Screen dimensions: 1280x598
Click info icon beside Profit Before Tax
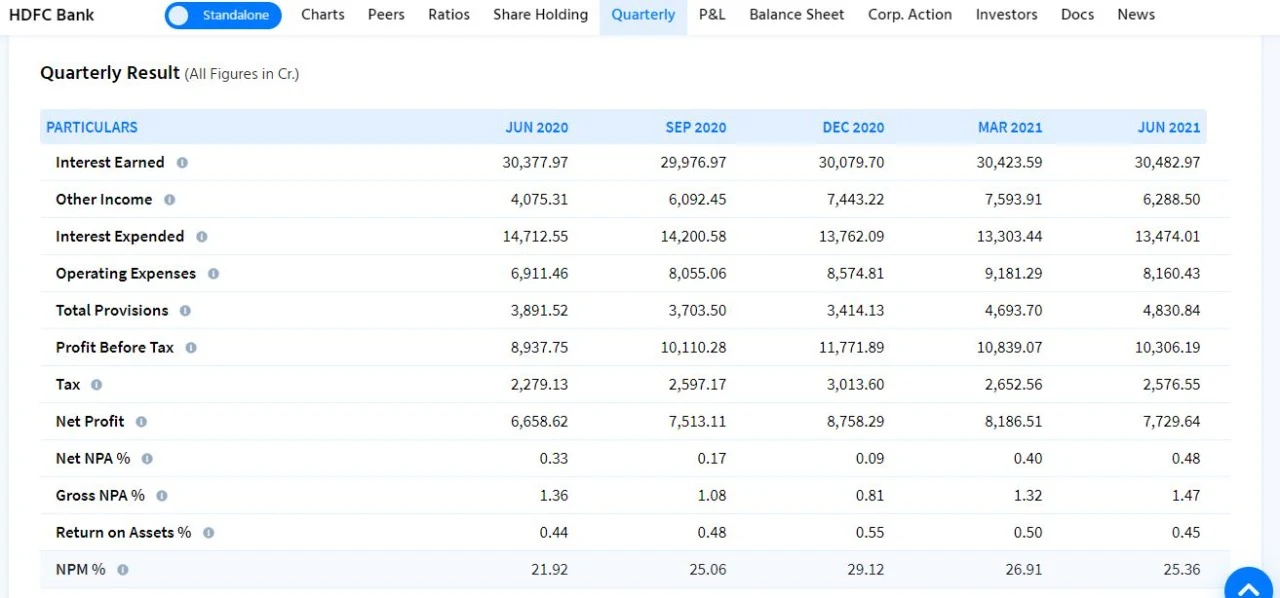coord(190,348)
